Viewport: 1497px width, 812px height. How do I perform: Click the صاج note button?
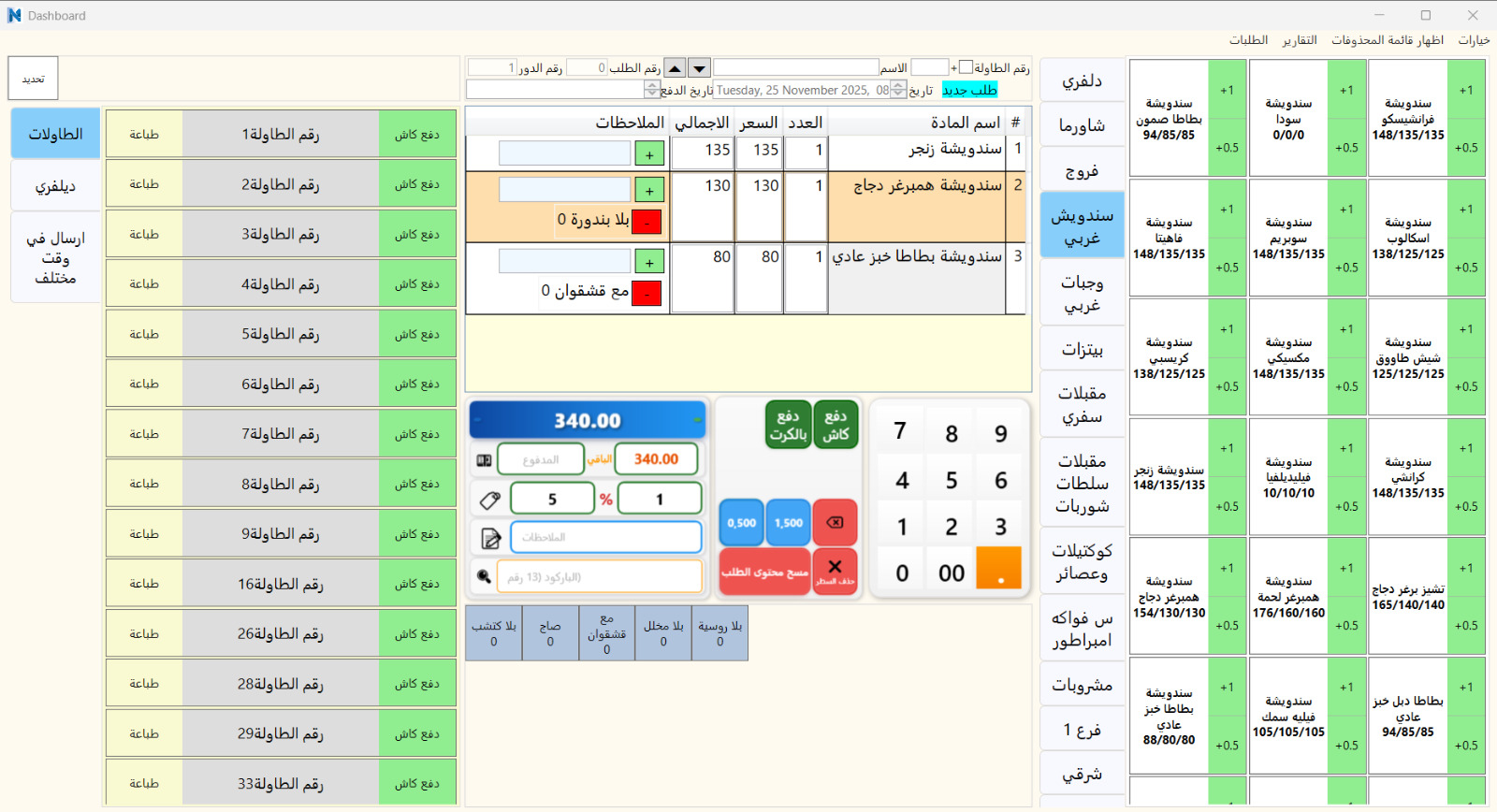(550, 633)
